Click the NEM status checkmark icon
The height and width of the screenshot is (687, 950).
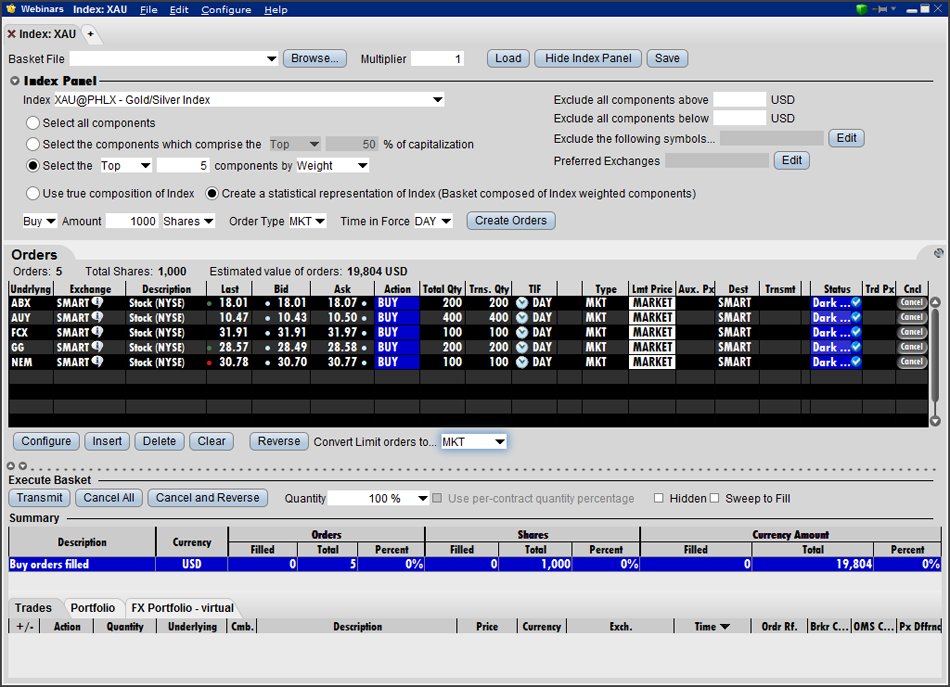[x=856, y=361]
